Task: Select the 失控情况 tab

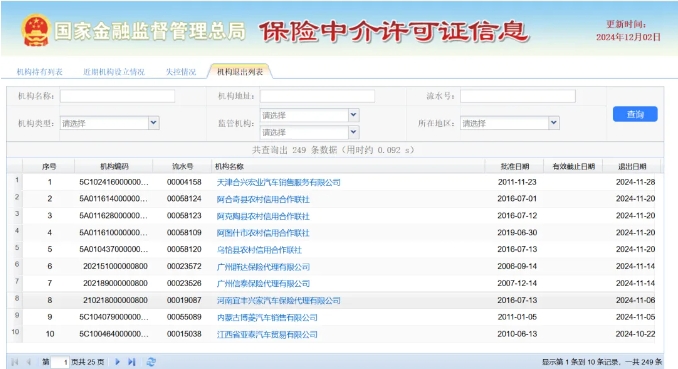Action: tap(181, 72)
